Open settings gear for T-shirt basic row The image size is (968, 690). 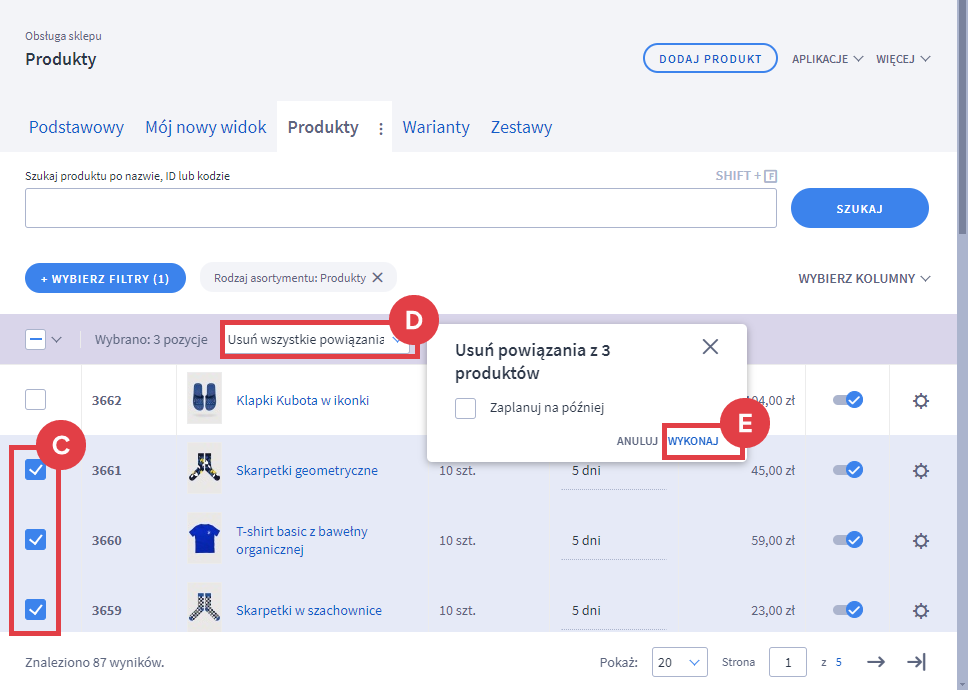920,541
